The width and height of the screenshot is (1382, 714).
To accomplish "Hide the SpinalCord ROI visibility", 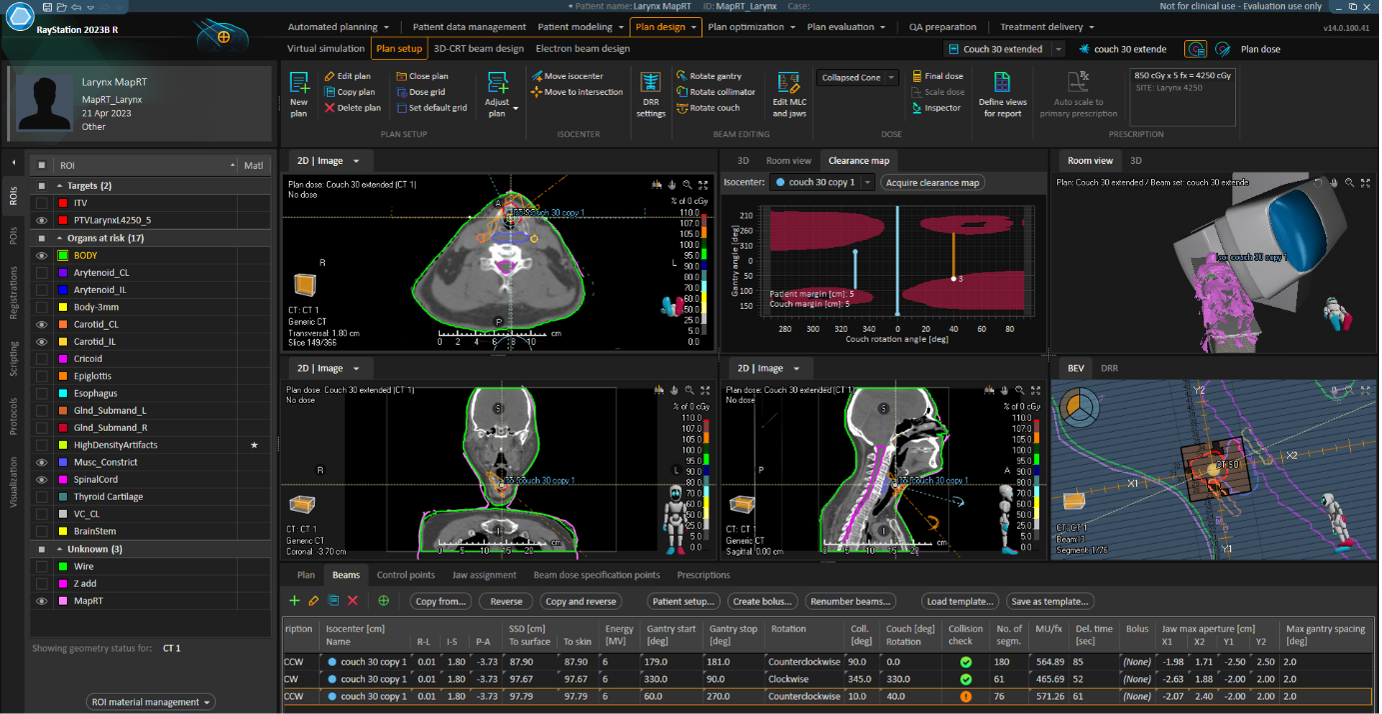I will pos(42,480).
